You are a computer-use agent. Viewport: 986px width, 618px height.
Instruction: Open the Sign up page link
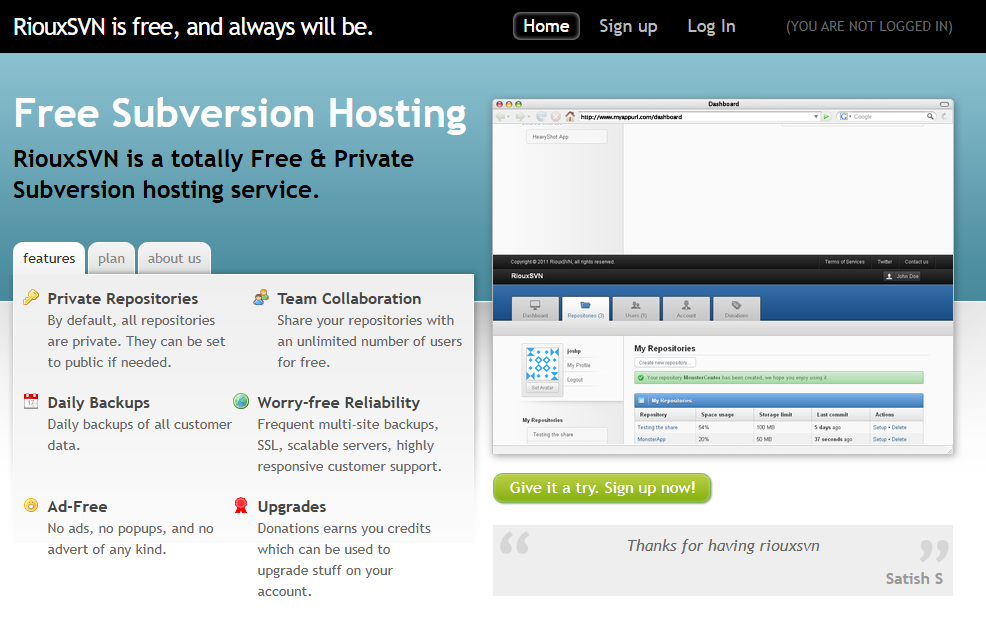coord(628,26)
